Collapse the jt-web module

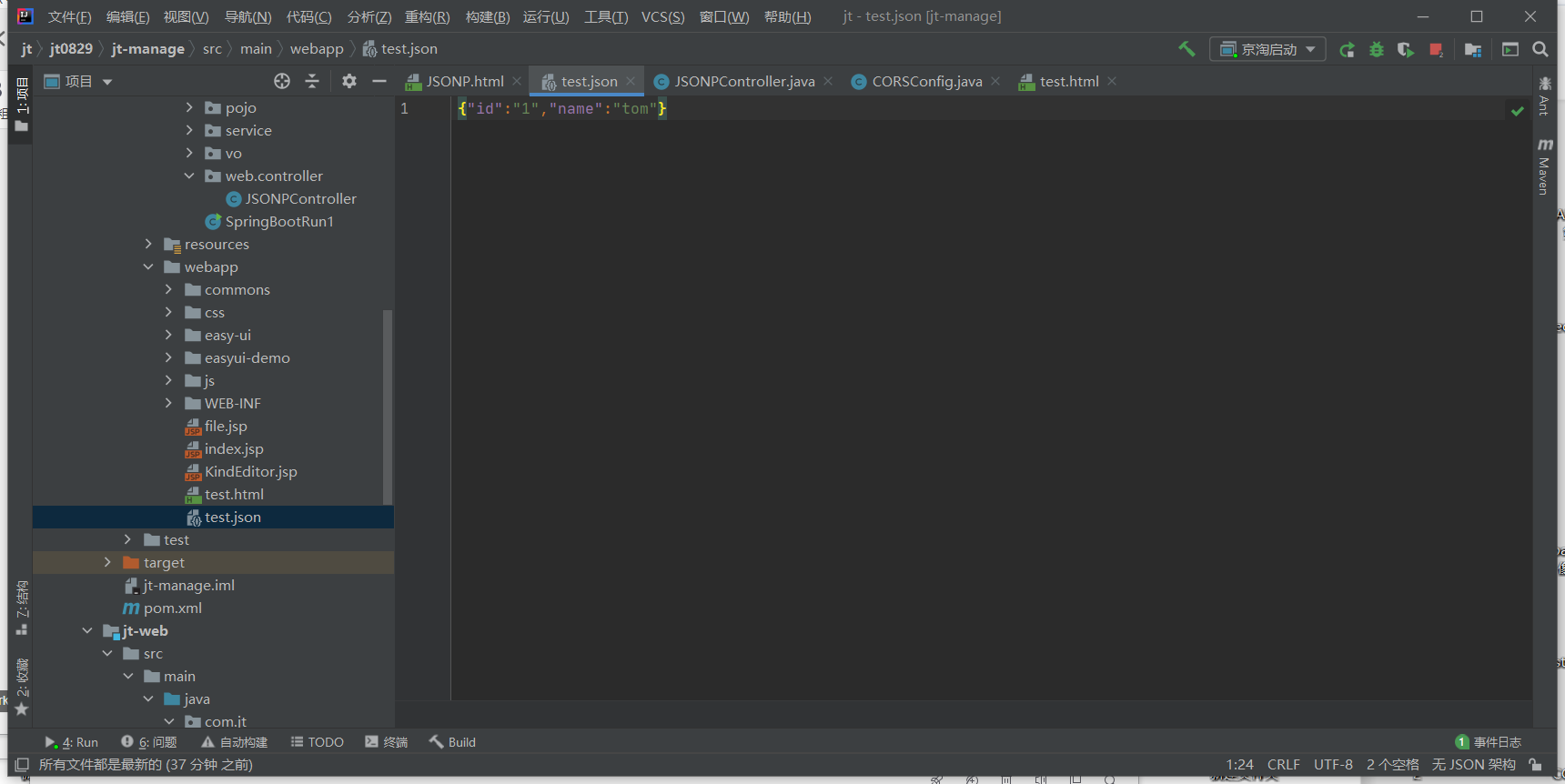pos(87,630)
